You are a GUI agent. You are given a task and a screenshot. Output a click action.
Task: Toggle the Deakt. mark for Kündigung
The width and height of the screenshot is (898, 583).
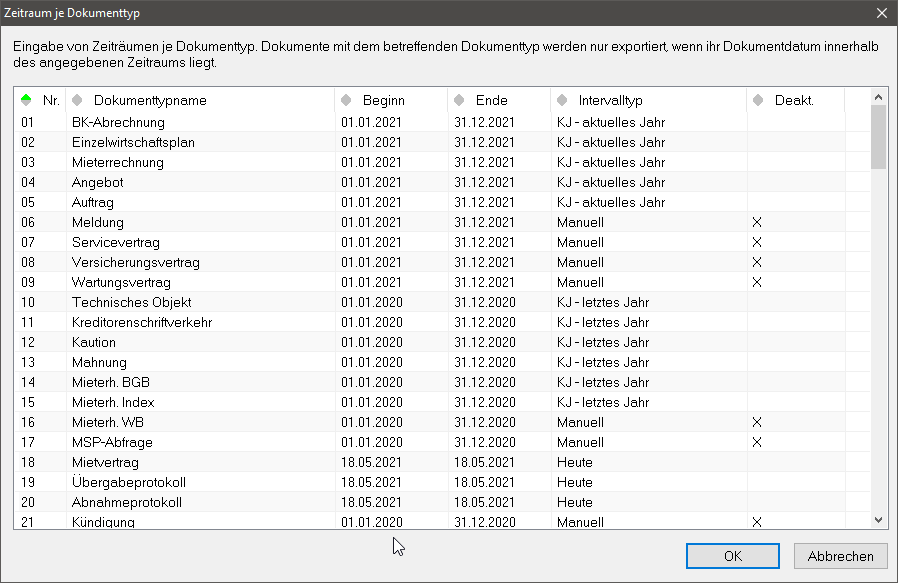(x=757, y=522)
